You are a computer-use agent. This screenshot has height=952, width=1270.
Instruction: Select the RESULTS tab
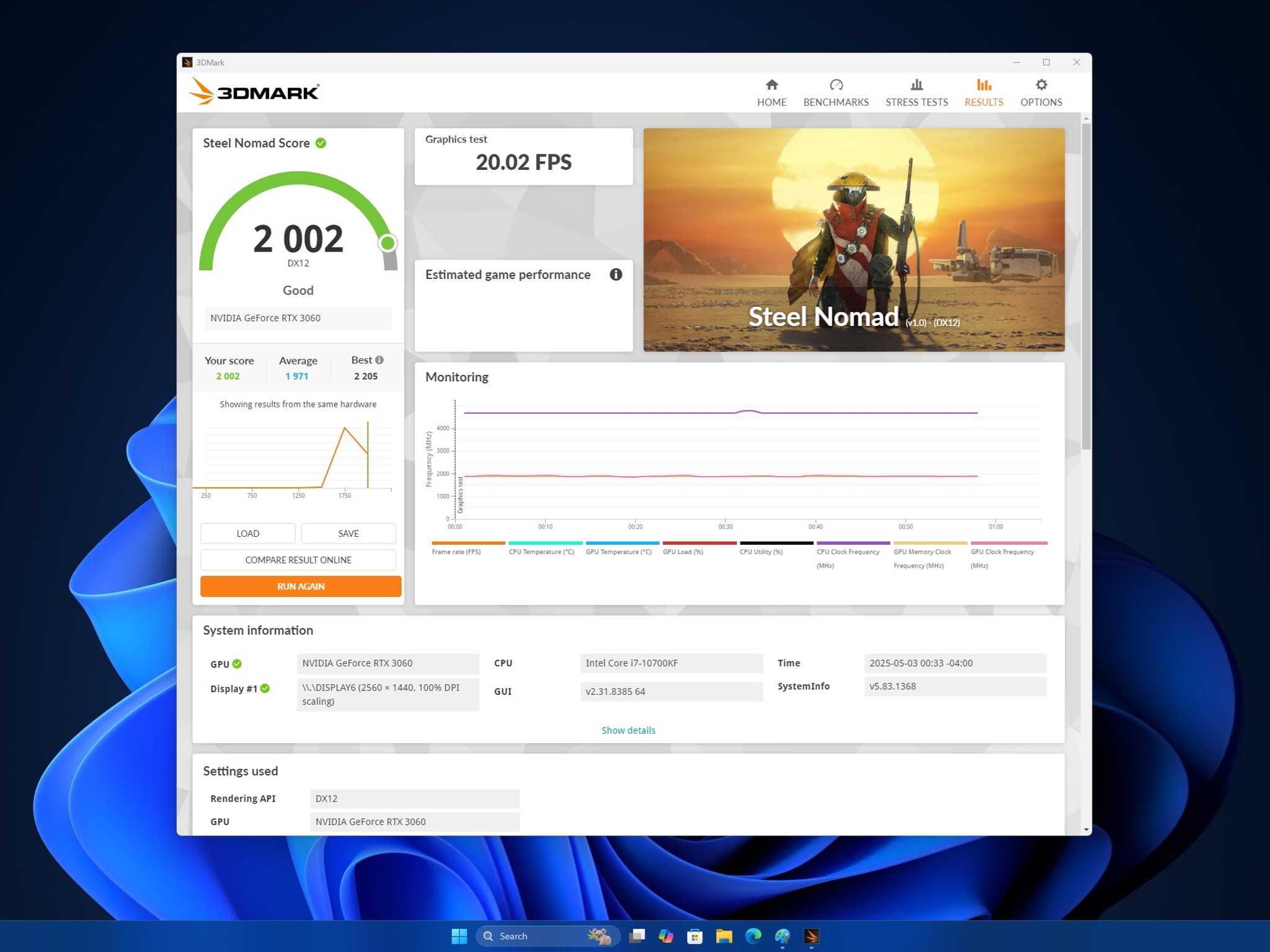click(x=984, y=93)
